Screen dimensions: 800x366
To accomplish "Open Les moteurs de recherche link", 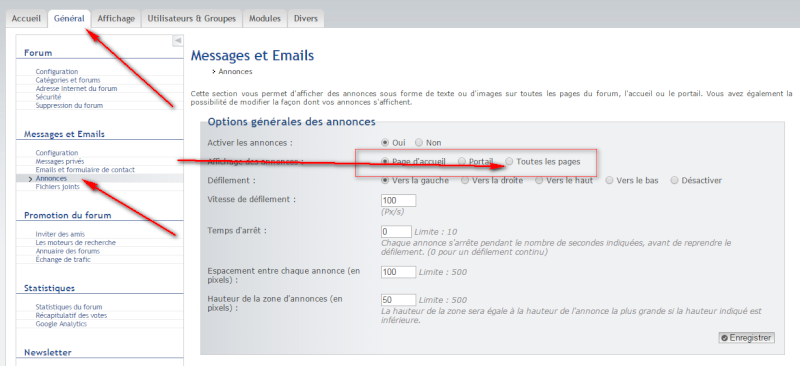I will [x=76, y=242].
